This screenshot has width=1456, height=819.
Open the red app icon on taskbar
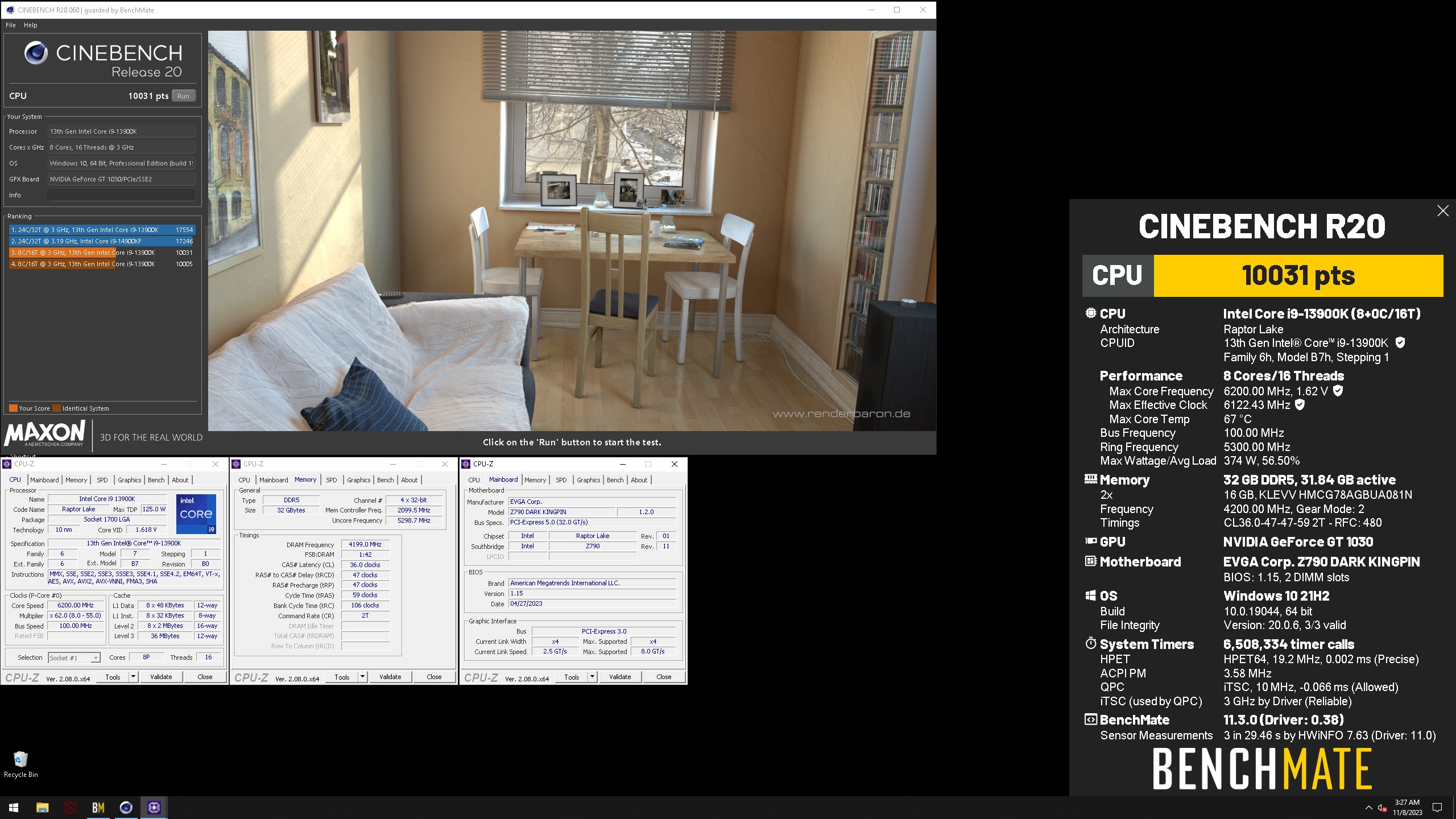tap(70, 808)
